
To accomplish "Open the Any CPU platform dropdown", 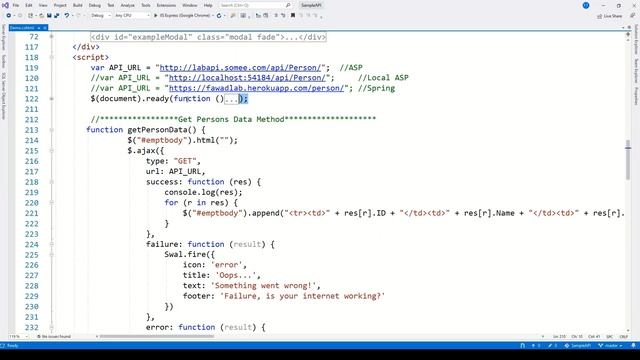I will click(x=132, y=16).
